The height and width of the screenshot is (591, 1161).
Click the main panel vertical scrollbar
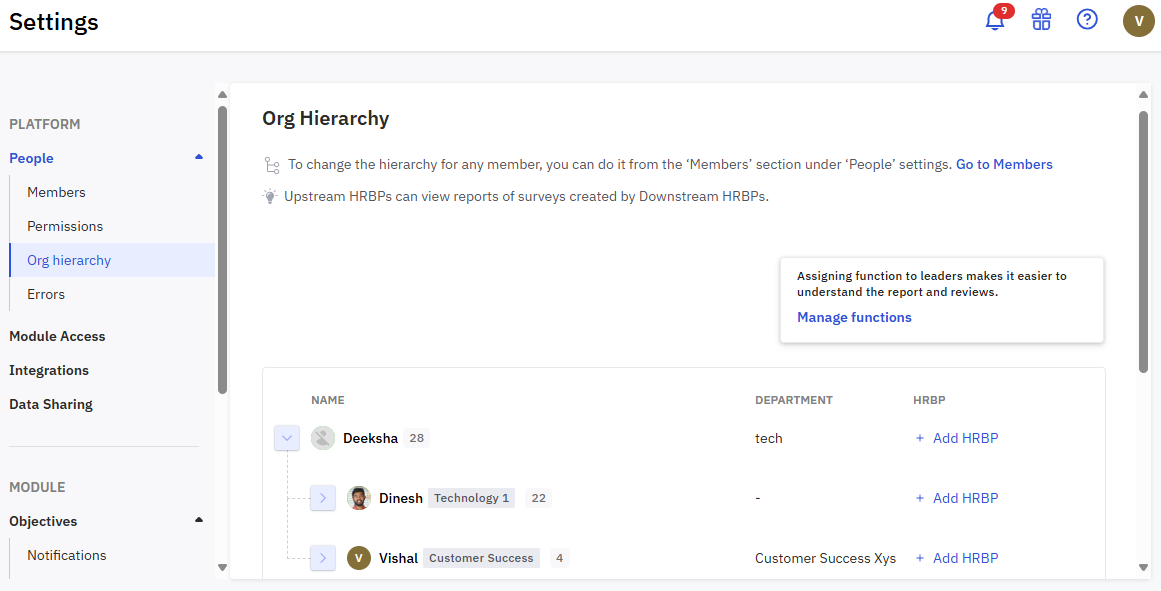click(x=1143, y=240)
